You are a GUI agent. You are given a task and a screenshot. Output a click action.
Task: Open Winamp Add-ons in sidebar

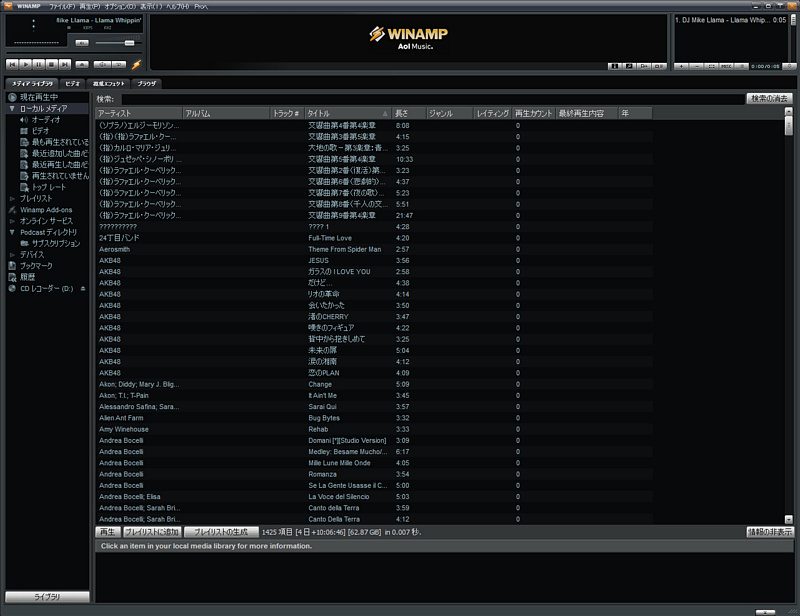click(x=46, y=210)
